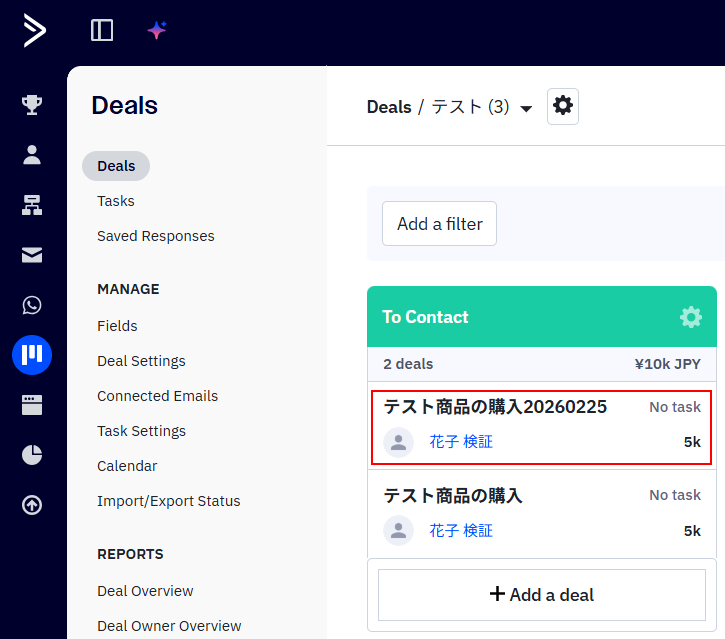Open Deal Overview report

(x=145, y=591)
